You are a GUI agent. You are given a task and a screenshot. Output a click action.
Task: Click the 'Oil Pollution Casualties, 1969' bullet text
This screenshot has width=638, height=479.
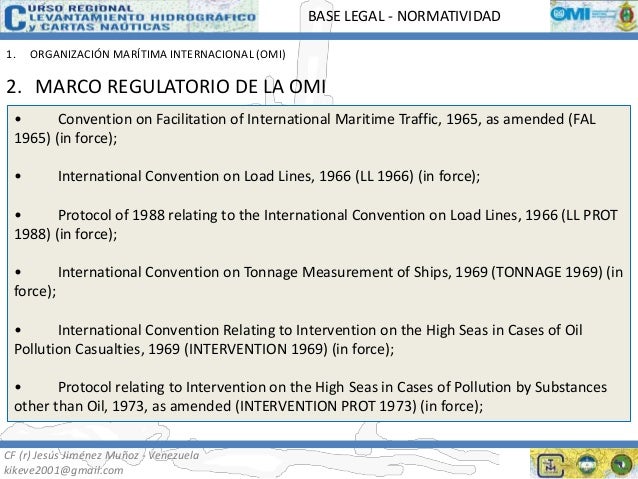298,339
